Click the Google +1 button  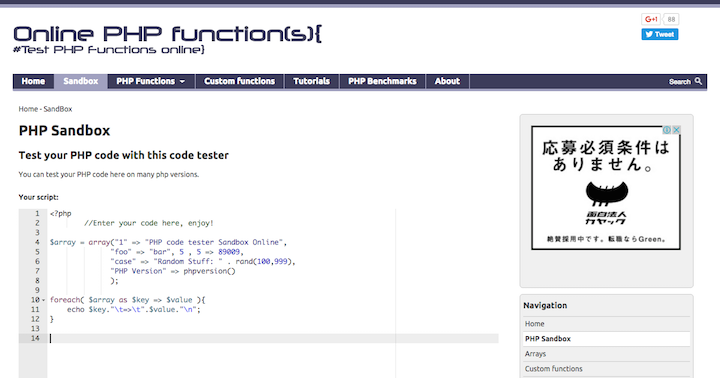[651, 19]
